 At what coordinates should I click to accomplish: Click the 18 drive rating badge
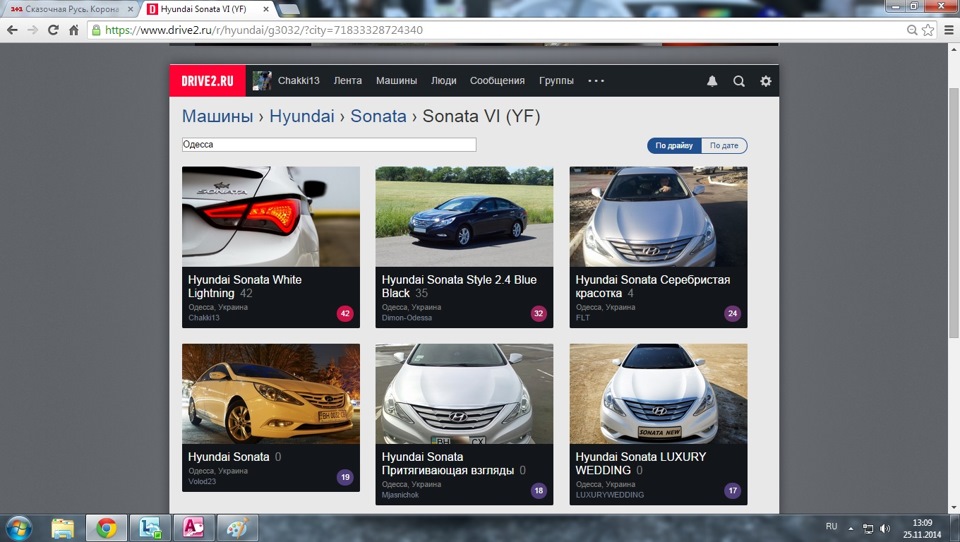pyautogui.click(x=539, y=491)
